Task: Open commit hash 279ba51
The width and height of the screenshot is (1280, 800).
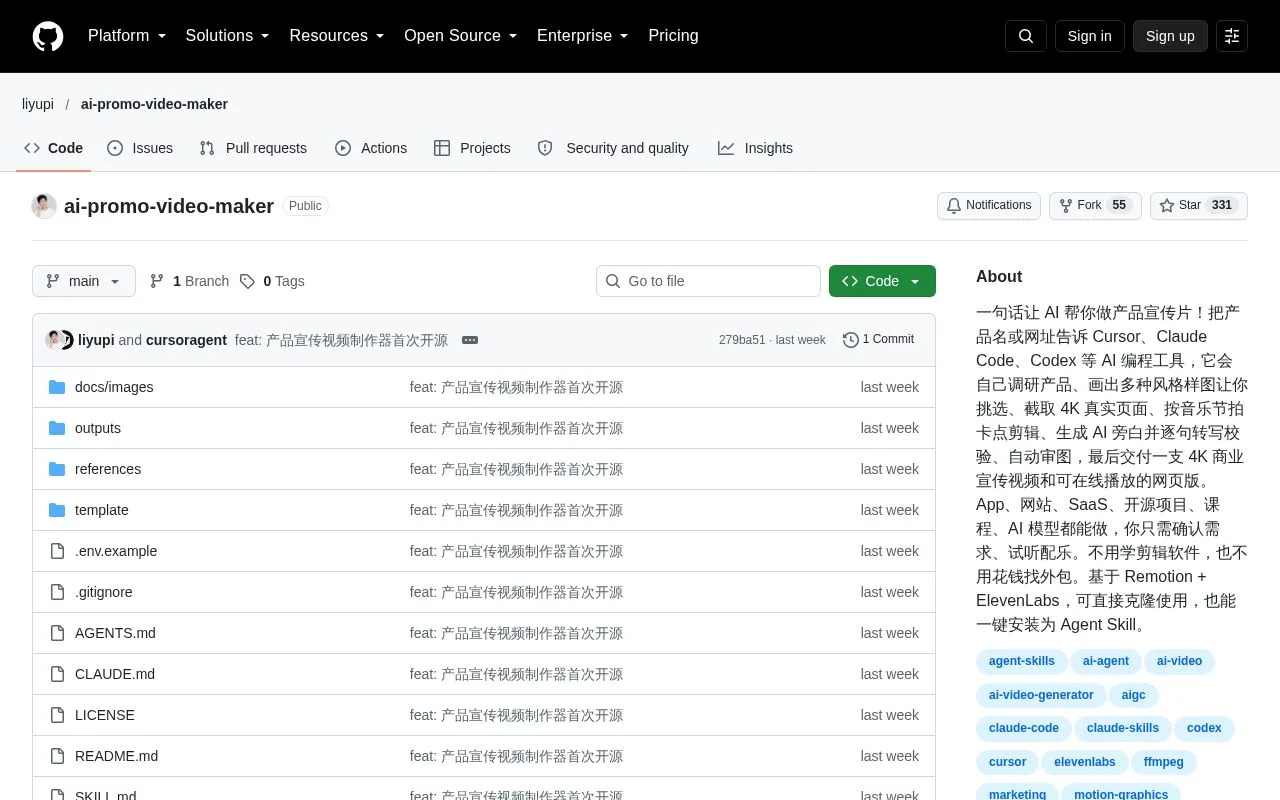Action: pos(742,340)
